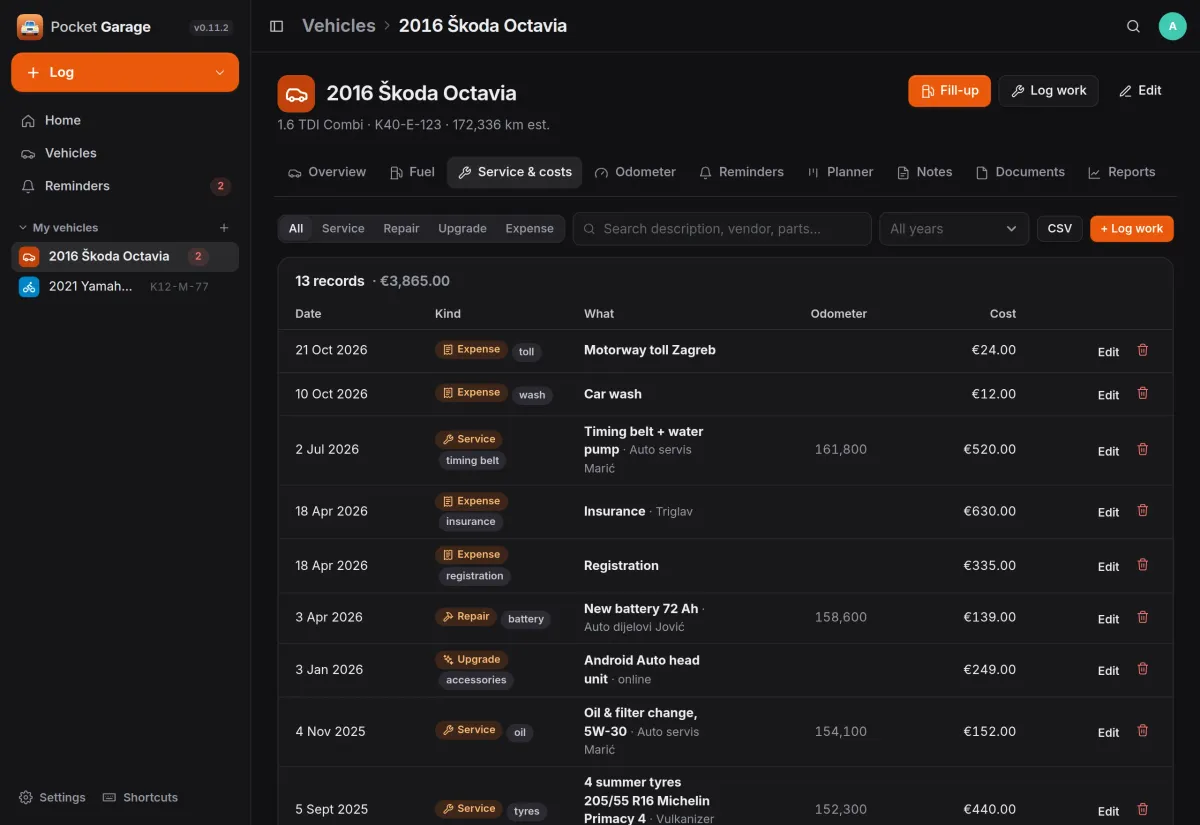Viewport: 1200px width, 825px height.
Task: Delete the Oil & filter change record
Action: [x=1143, y=731]
